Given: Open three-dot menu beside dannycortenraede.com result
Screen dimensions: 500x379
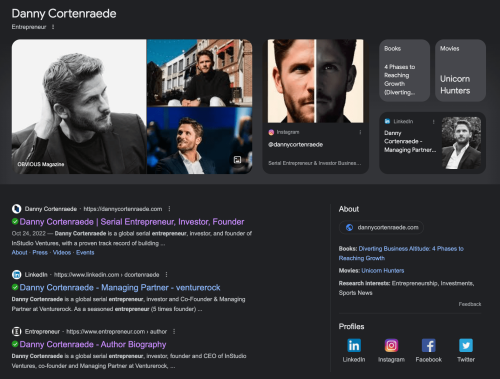Looking at the screenshot, I should [x=169, y=209].
